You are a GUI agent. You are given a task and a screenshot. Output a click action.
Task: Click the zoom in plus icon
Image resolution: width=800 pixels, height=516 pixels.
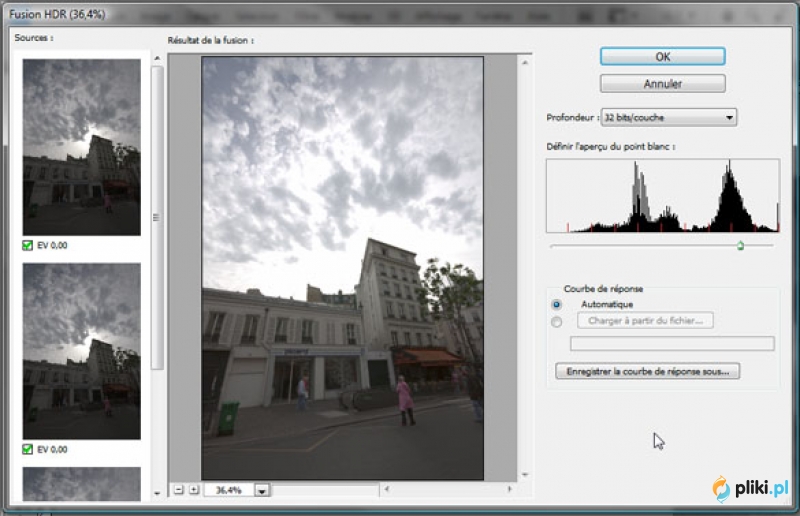(x=194, y=490)
